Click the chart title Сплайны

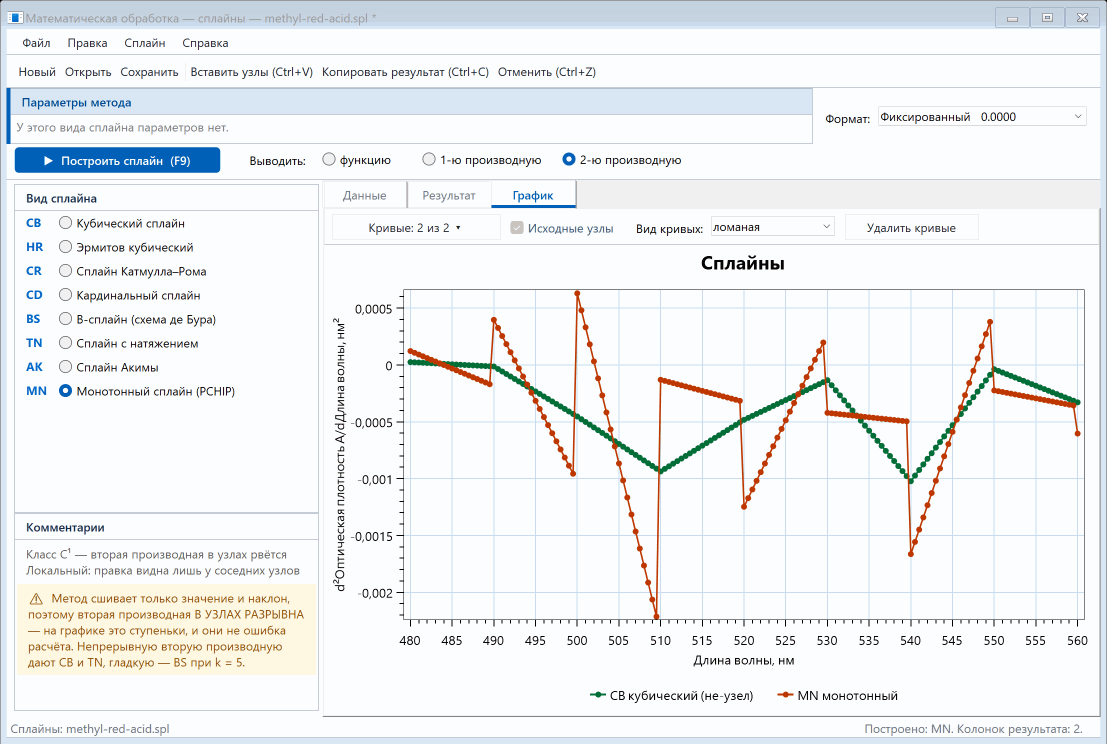click(x=743, y=263)
